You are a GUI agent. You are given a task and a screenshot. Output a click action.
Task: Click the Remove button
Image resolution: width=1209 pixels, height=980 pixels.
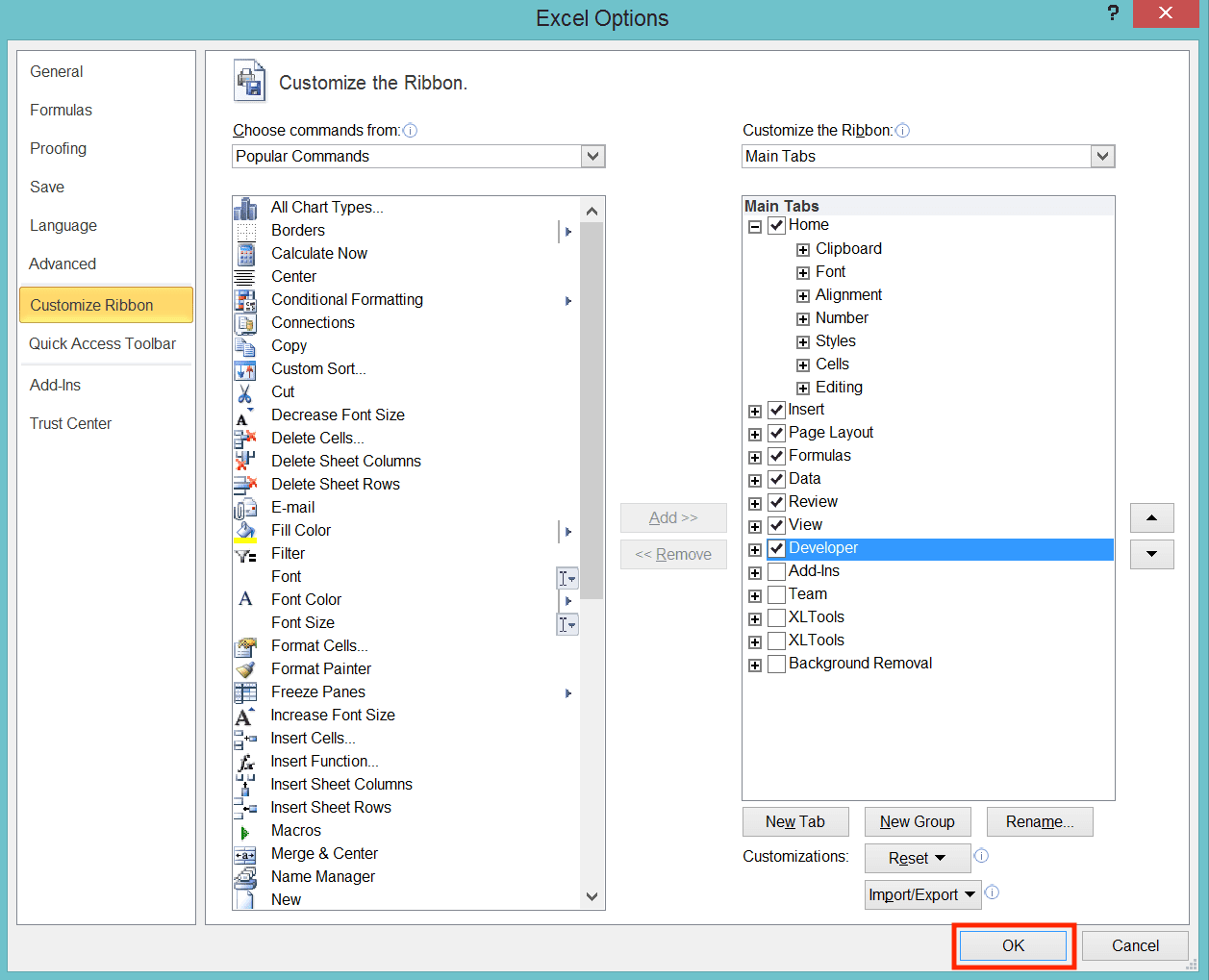click(673, 554)
